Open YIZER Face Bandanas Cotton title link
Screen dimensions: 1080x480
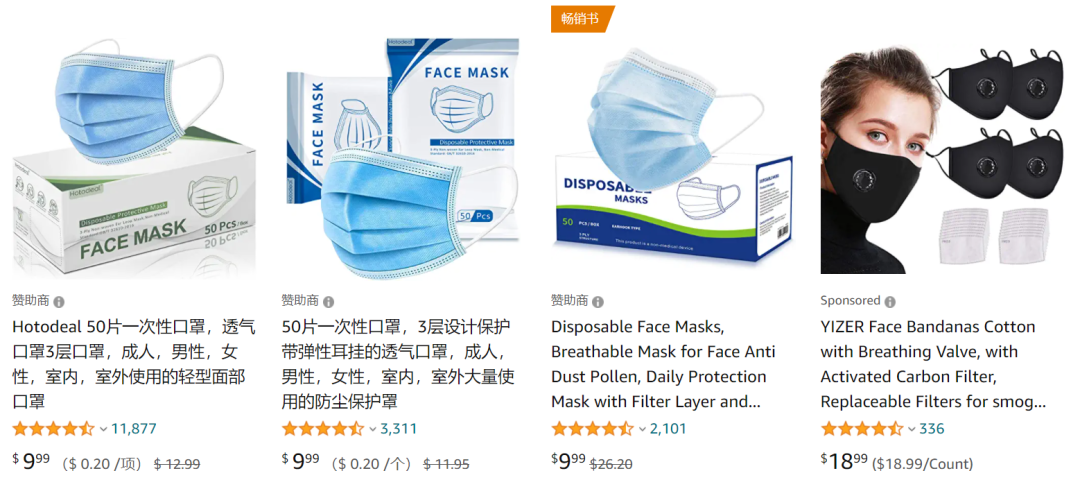click(933, 364)
